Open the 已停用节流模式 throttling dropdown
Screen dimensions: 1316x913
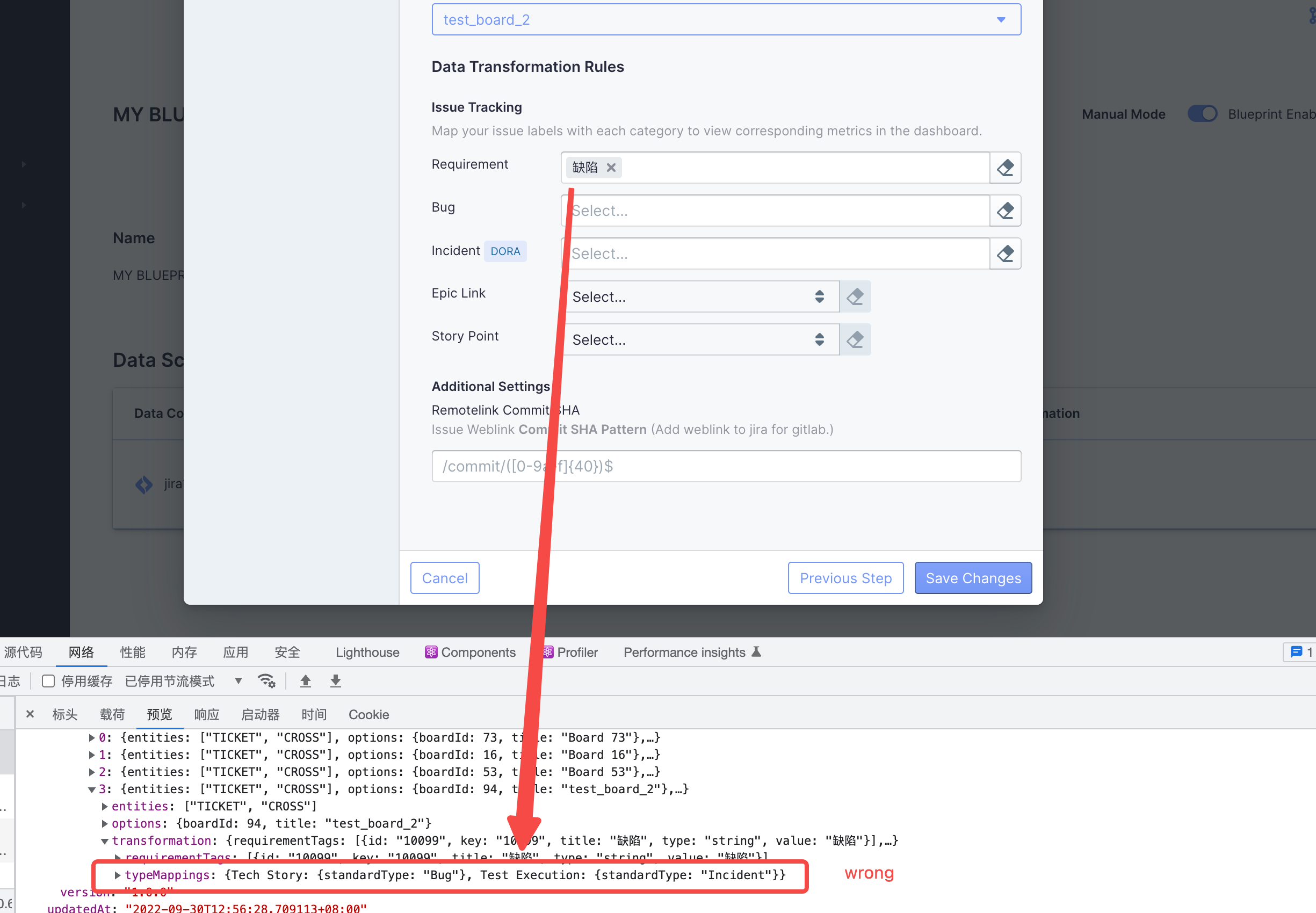tap(183, 681)
